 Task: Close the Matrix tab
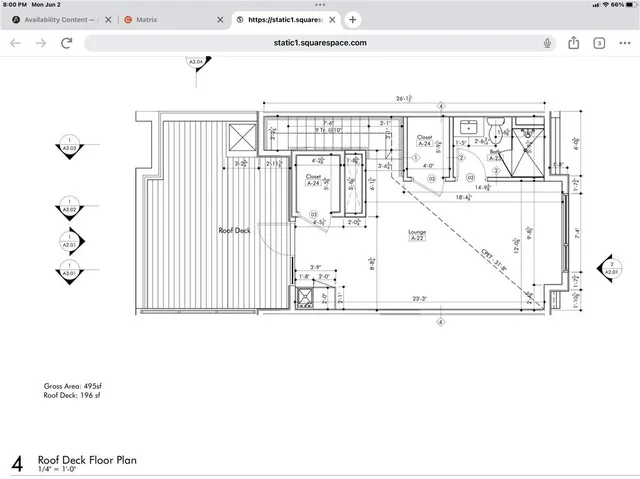[x=220, y=20]
